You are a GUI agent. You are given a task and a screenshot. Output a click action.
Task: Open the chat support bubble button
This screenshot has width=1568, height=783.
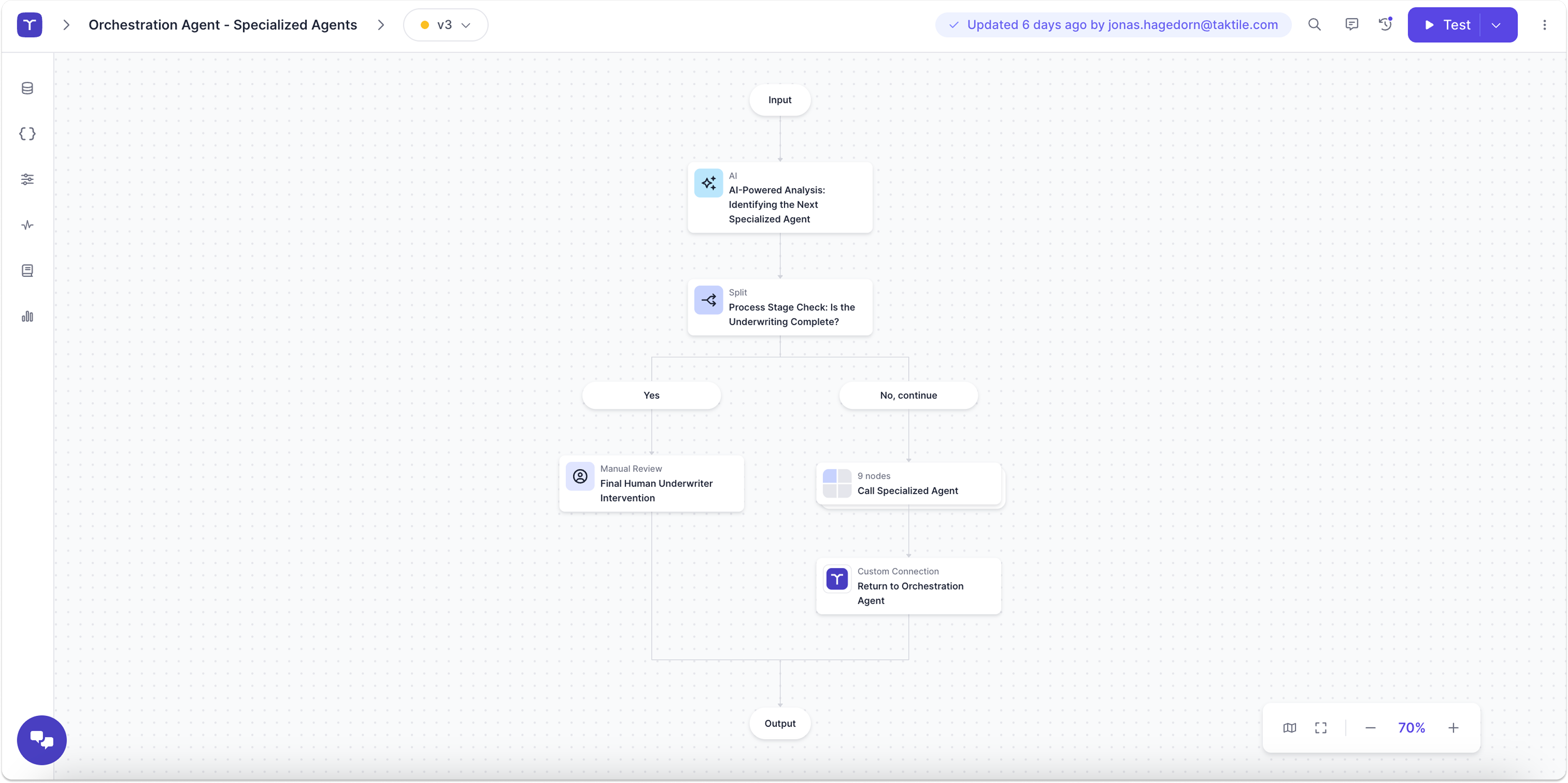[41, 740]
